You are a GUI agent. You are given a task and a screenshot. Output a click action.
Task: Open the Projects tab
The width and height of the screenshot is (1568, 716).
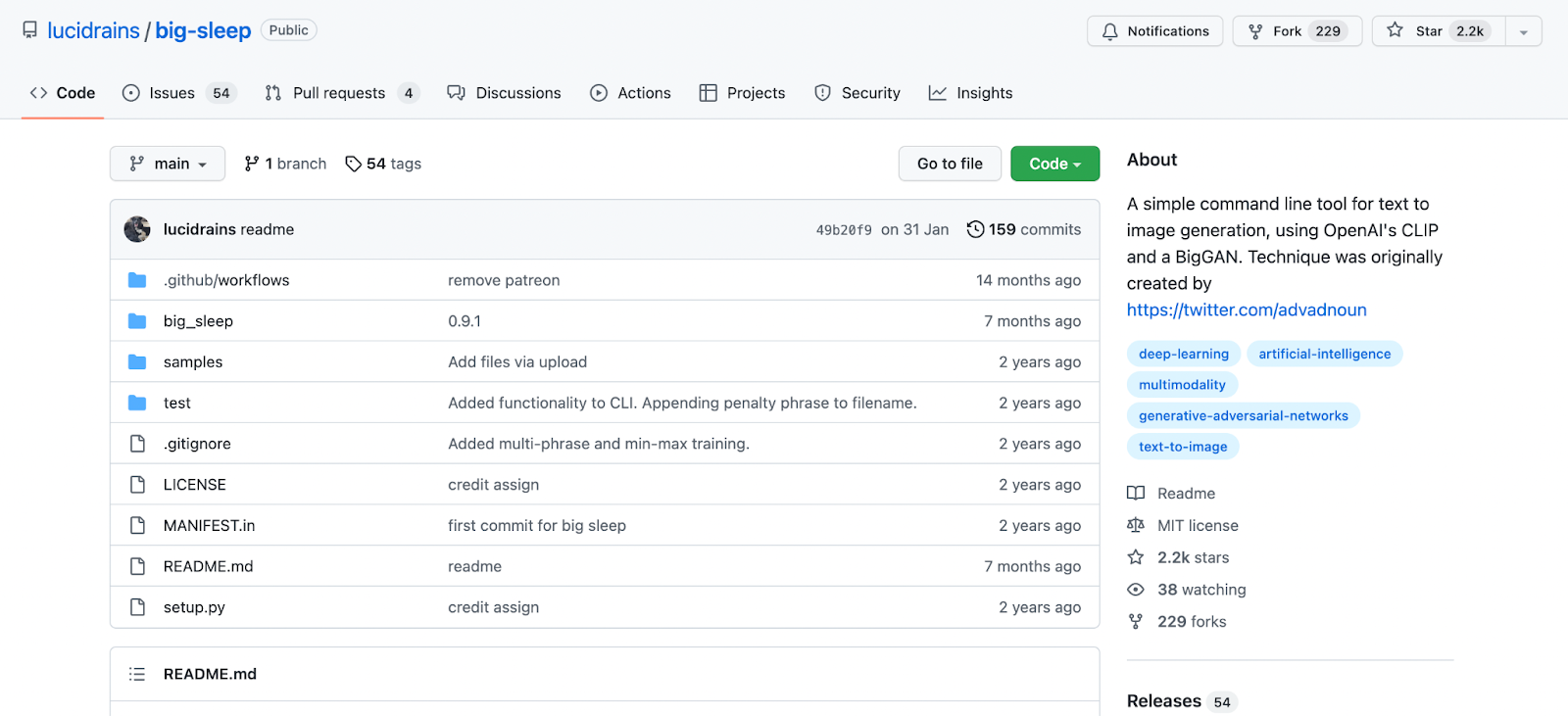742,93
